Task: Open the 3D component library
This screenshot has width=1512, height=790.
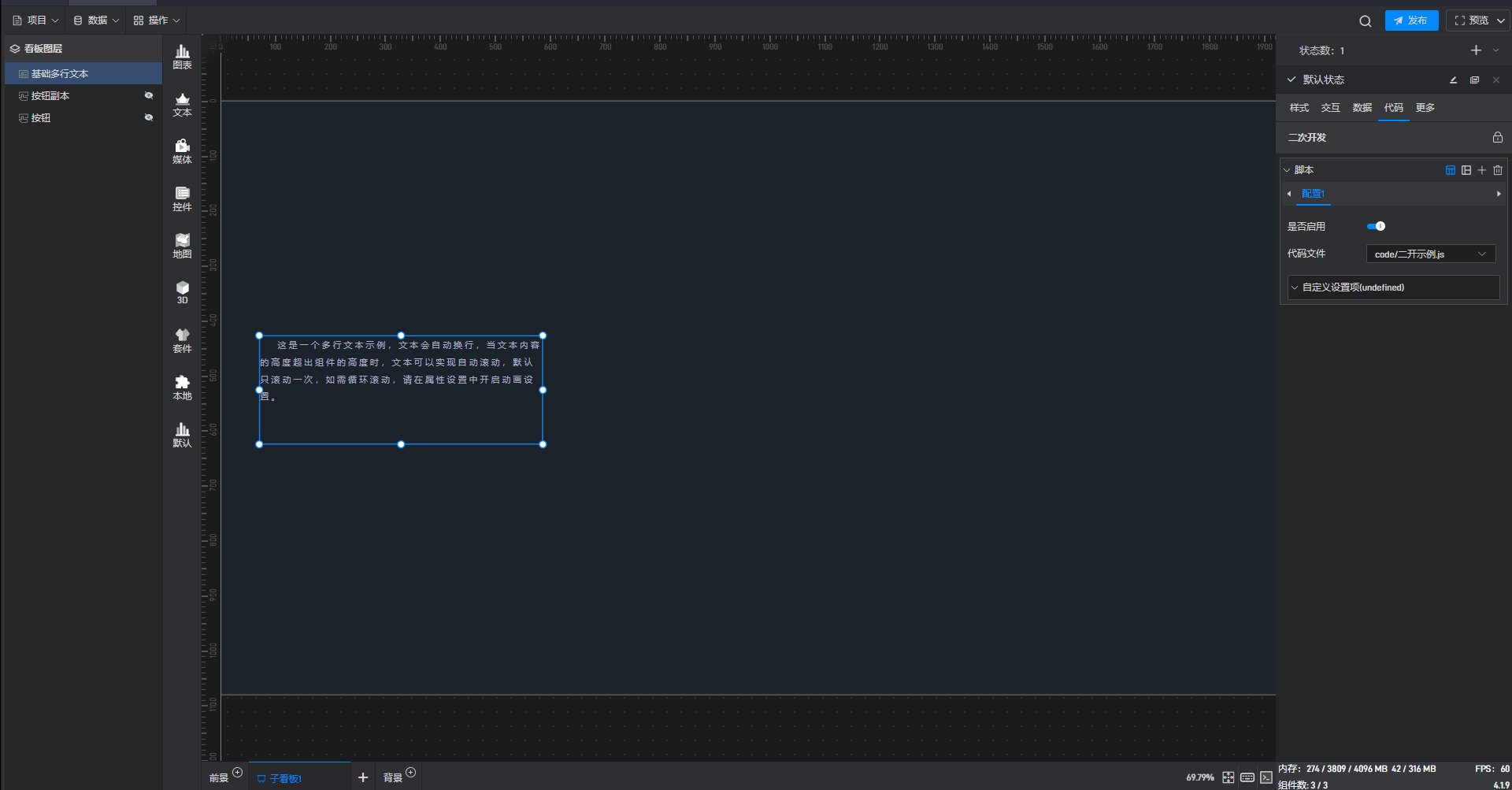Action: tap(182, 292)
